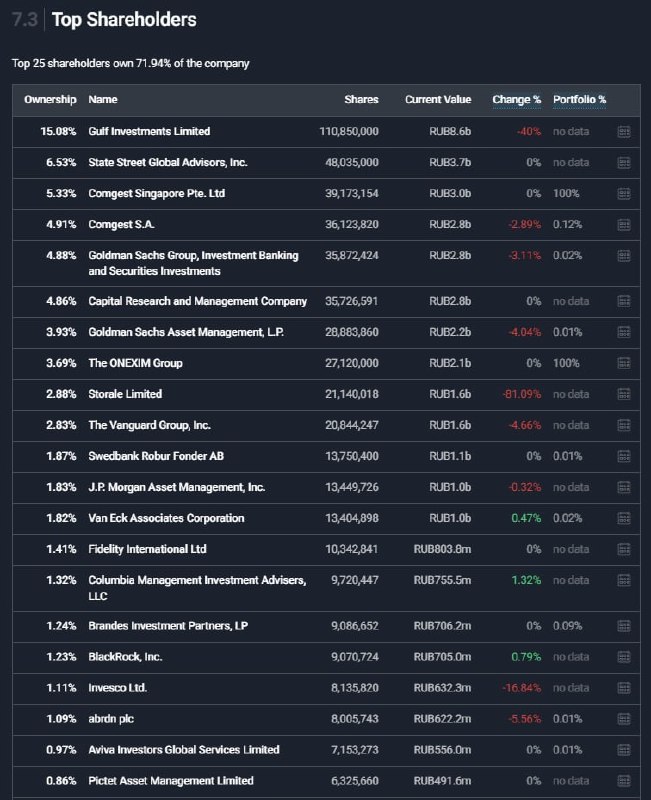Open details icon for The Vanguard Group row
This screenshot has height=800, width=651.
click(x=623, y=426)
